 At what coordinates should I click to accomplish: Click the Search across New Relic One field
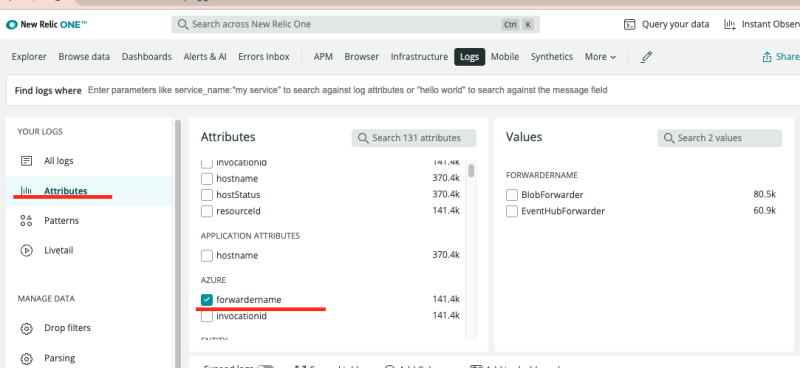point(356,24)
